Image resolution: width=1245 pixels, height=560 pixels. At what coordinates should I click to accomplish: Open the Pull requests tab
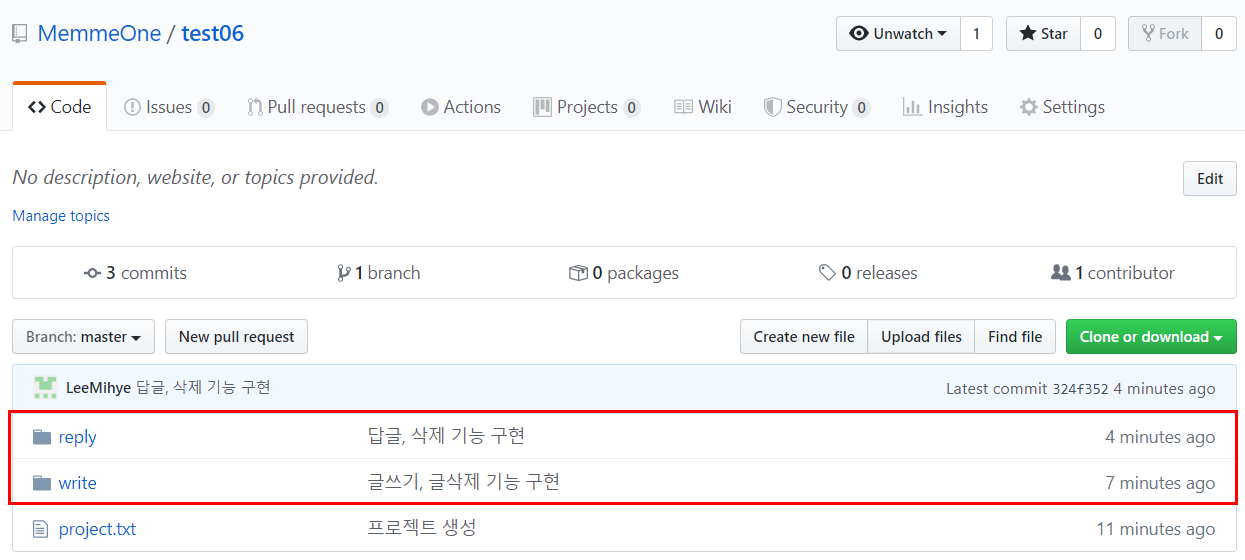318,107
